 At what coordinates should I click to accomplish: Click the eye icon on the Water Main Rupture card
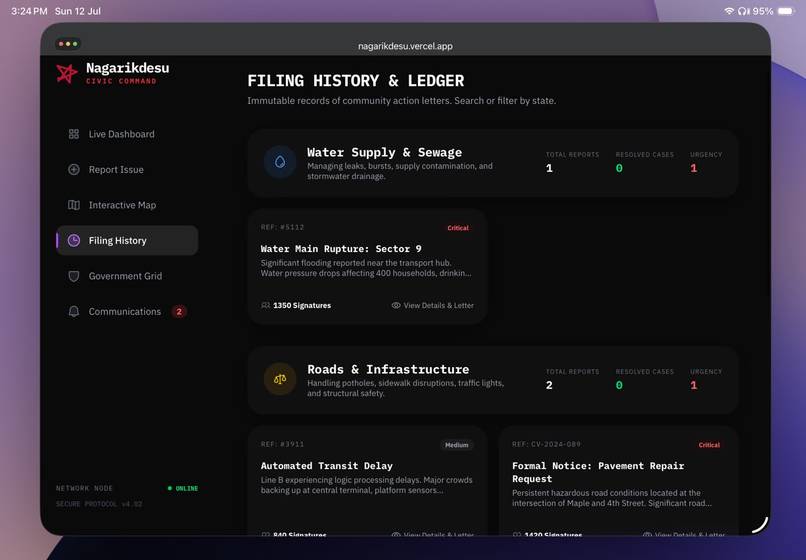(x=396, y=305)
